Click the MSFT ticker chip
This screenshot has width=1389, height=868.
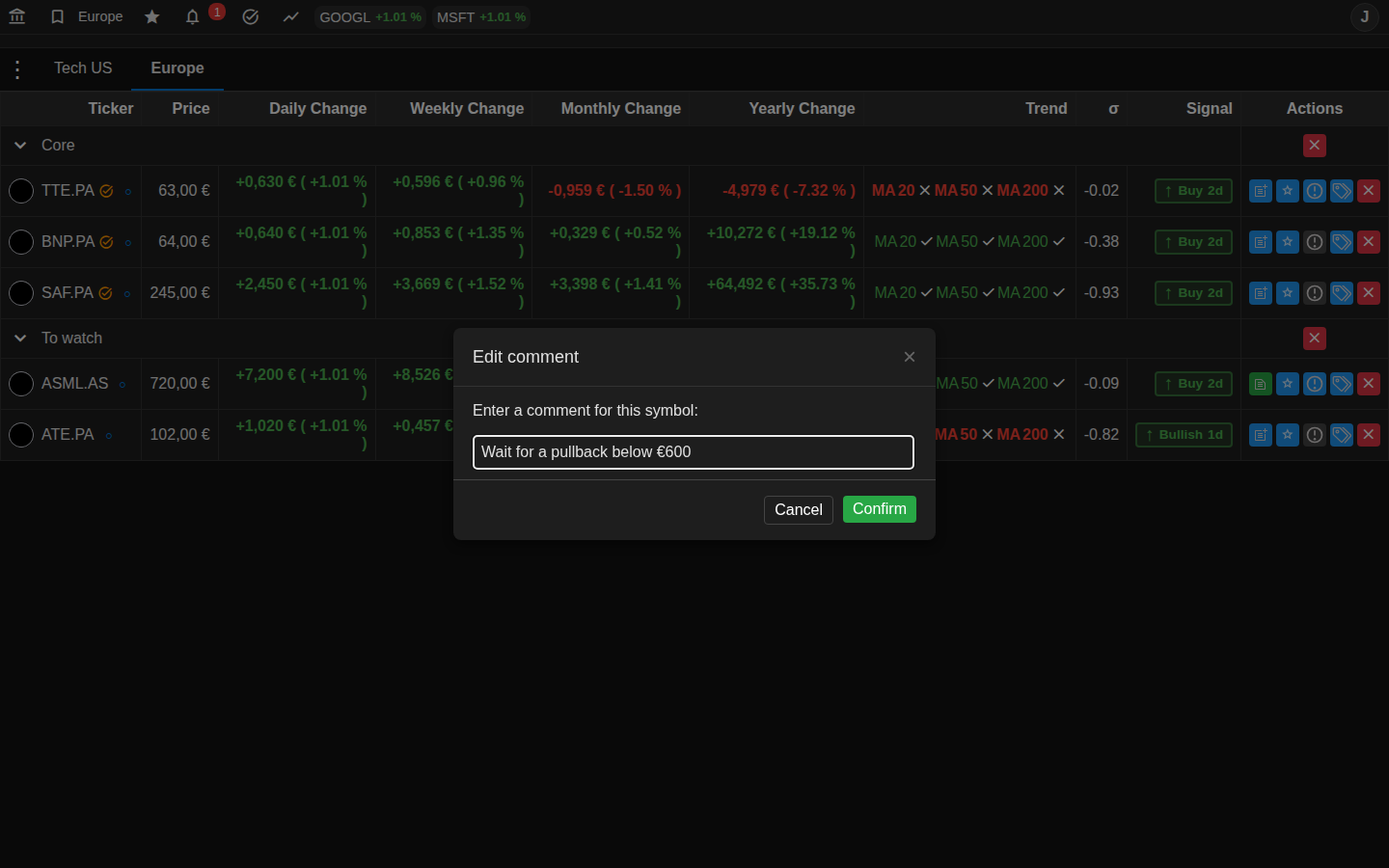pyautogui.click(x=481, y=17)
